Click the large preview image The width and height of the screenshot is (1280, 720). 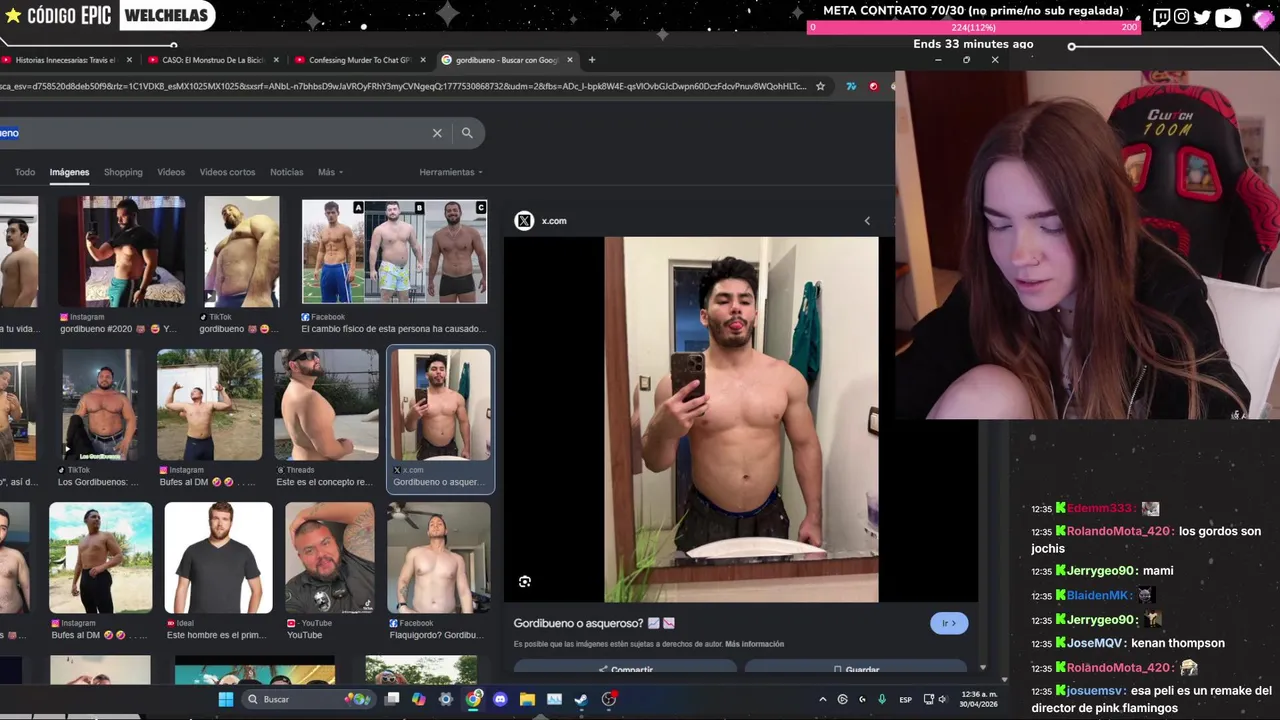point(741,419)
